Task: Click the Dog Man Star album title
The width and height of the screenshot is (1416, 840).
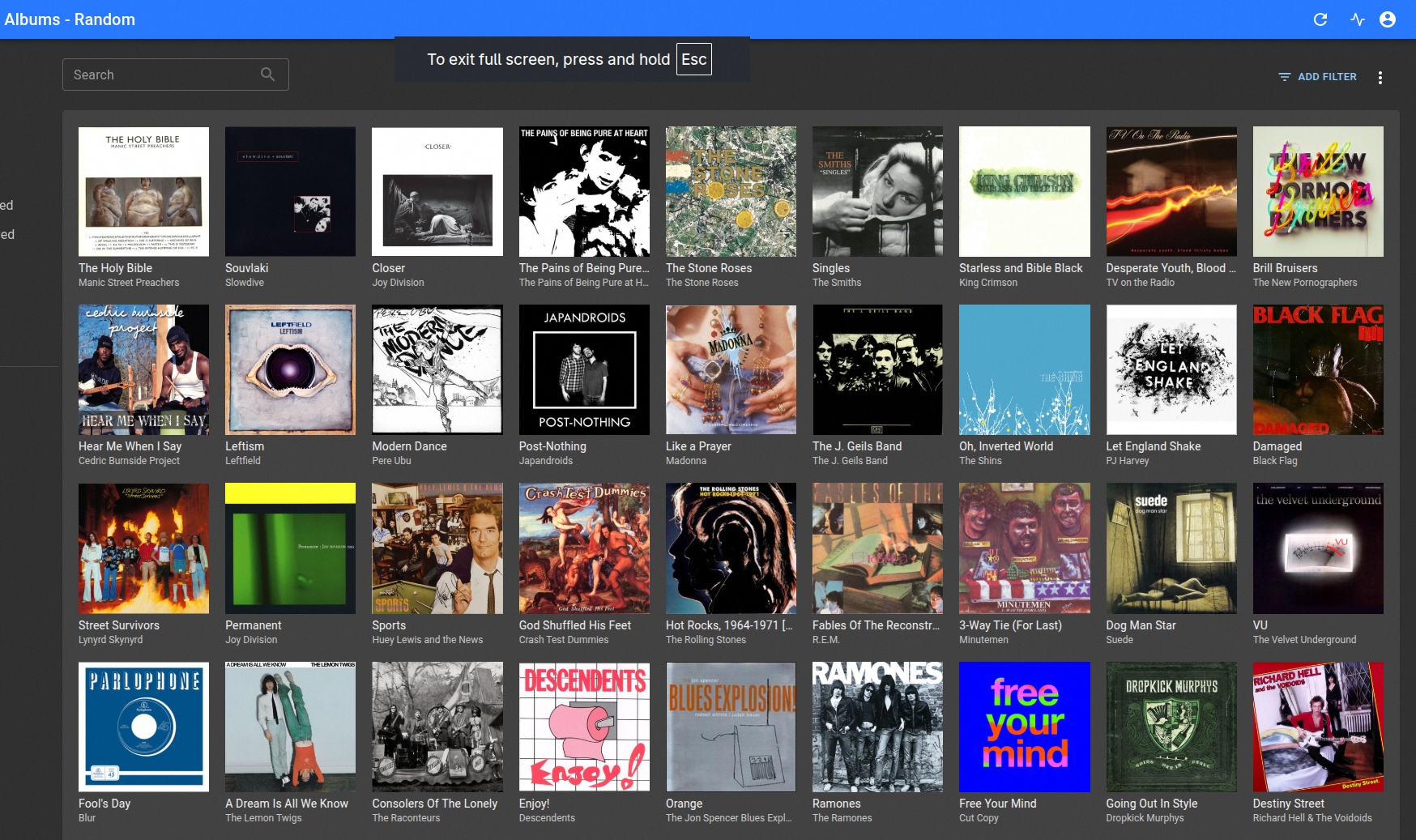Action: (x=1141, y=625)
